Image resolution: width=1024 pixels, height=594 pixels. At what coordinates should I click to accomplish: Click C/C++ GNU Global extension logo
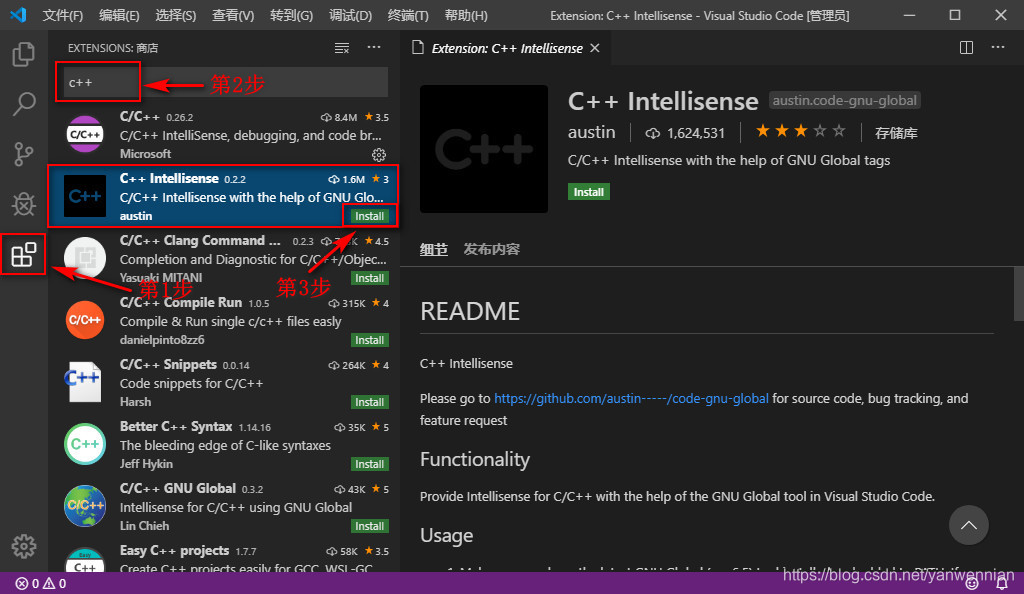[x=85, y=506]
